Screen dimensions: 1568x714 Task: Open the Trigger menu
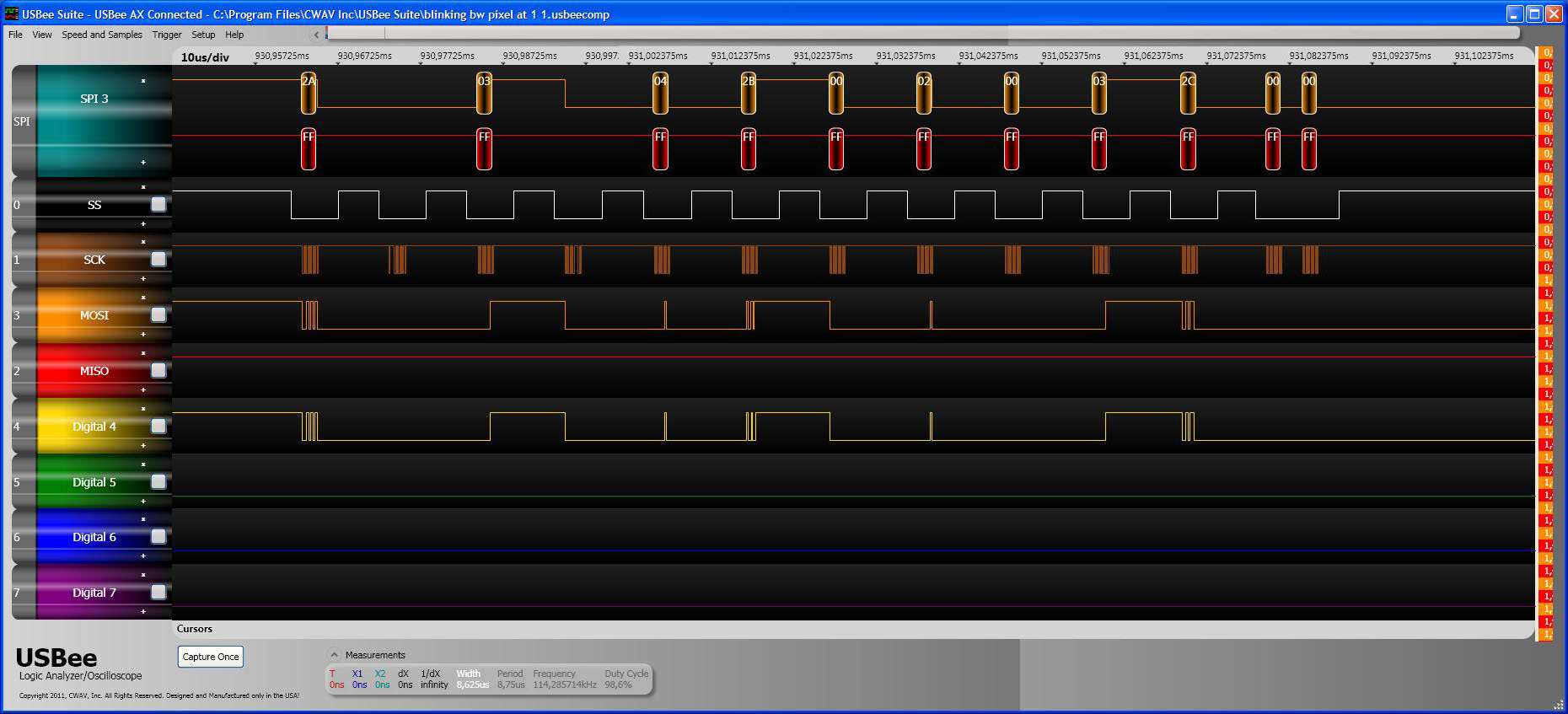167,35
